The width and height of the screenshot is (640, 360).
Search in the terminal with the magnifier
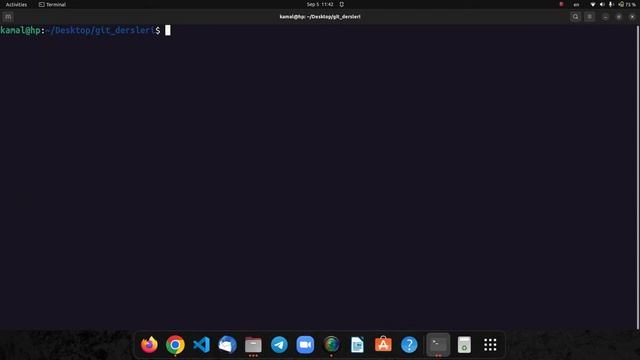(x=576, y=17)
